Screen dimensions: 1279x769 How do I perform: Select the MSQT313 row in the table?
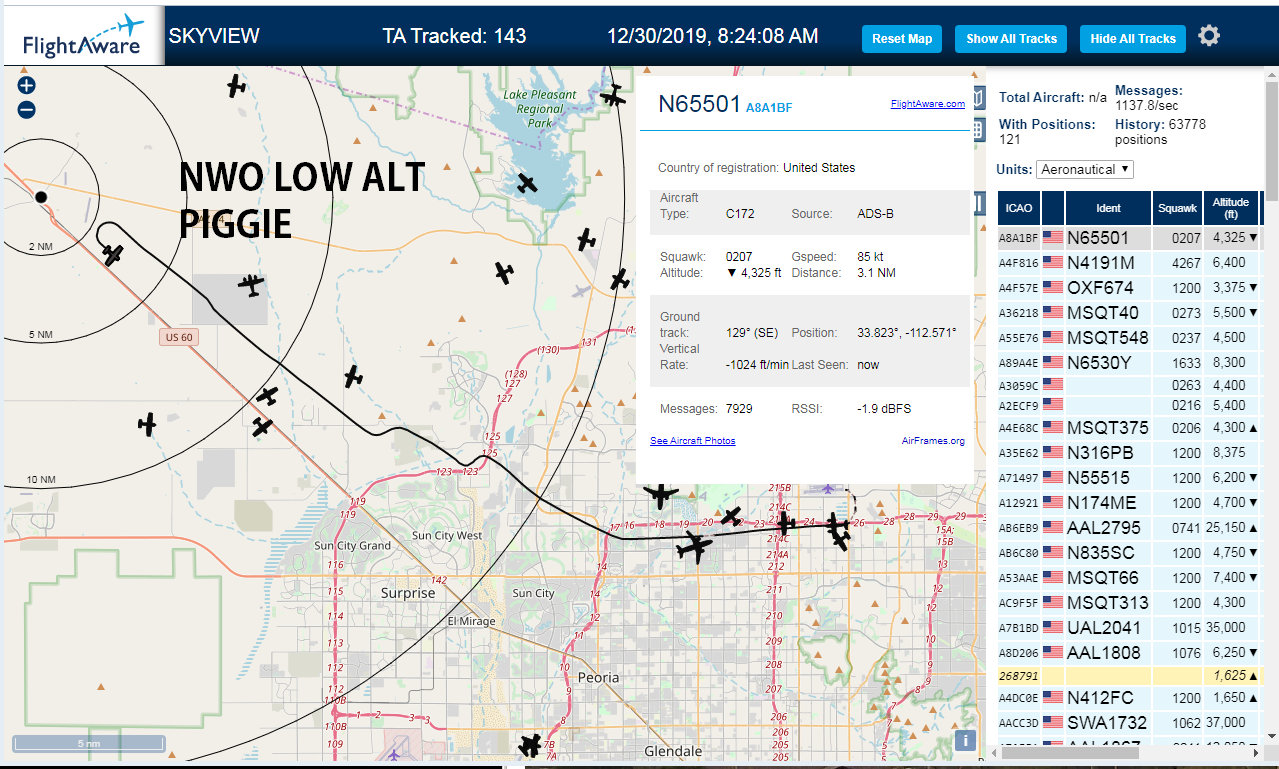point(1129,602)
